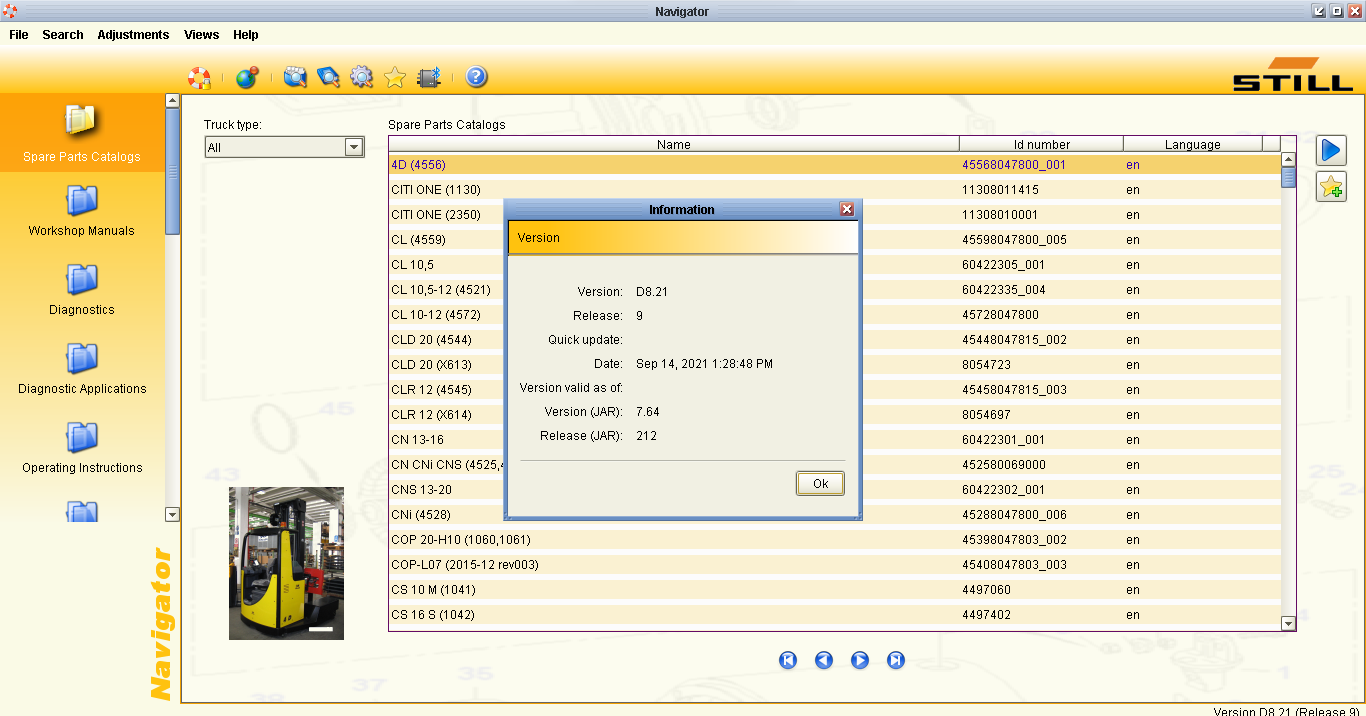1366x716 pixels.
Task: Click the add-to-favorites star plus icon
Action: [x=1331, y=186]
